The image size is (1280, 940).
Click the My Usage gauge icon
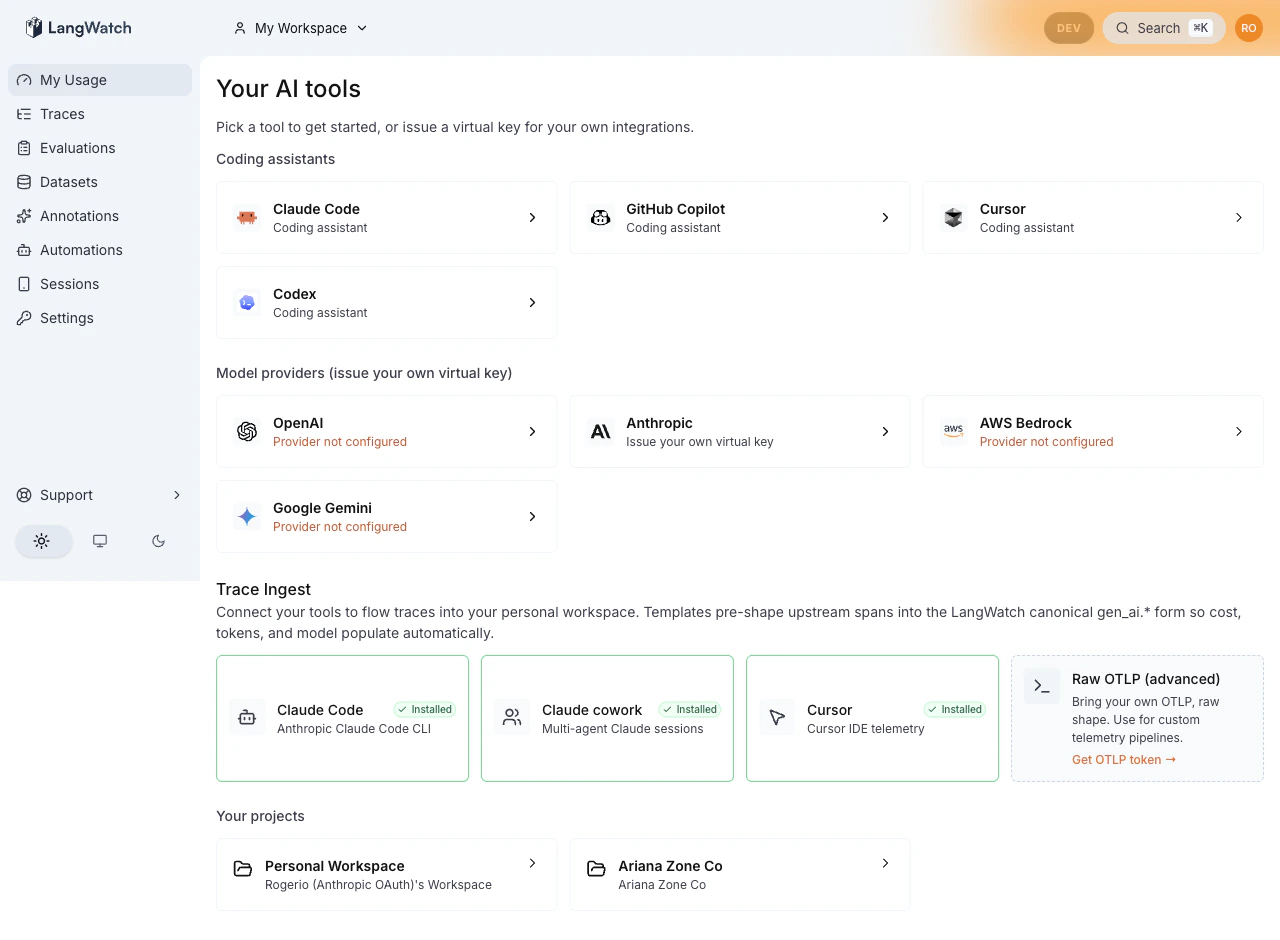tap(24, 80)
